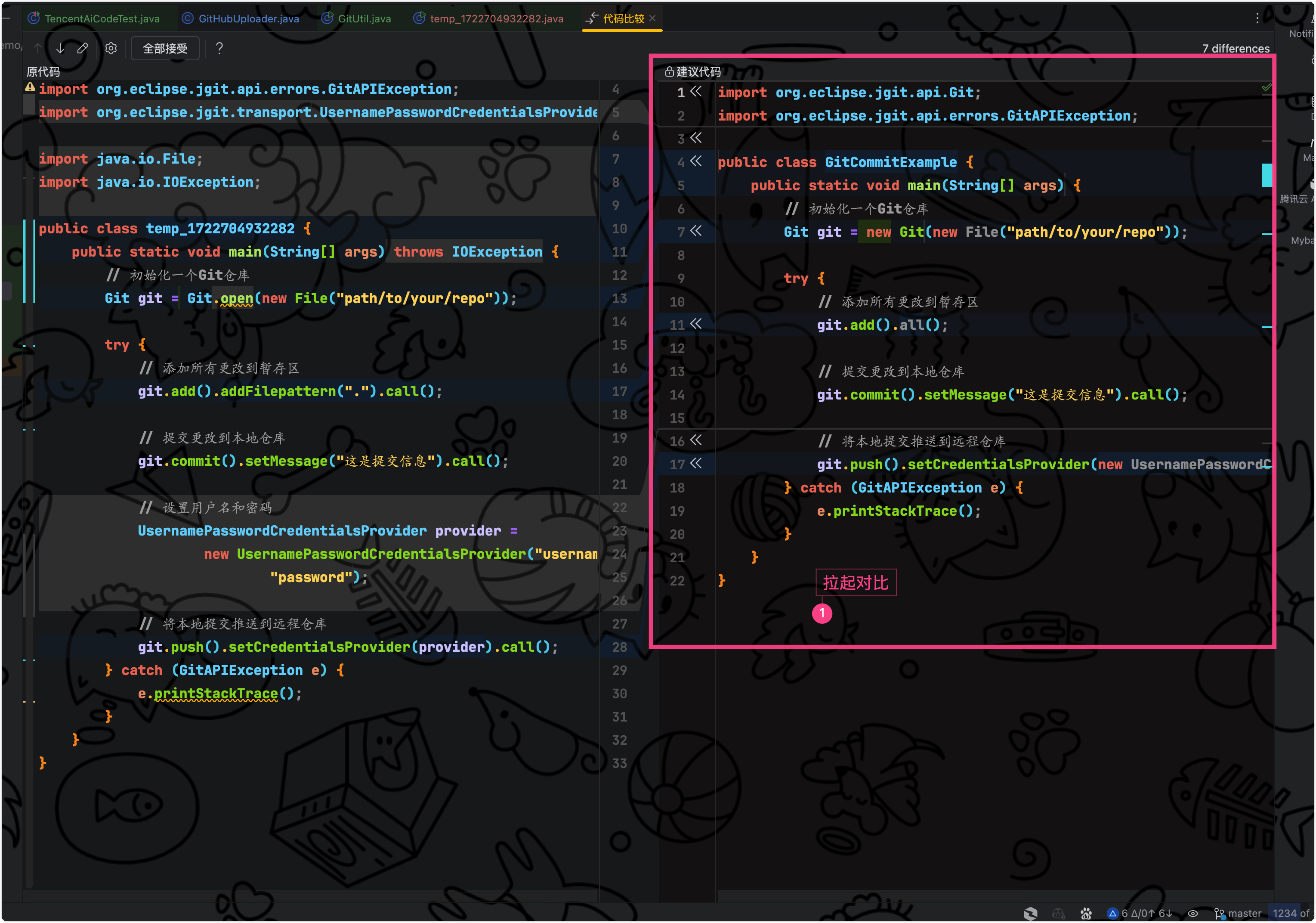Click the pencil edit icon in diff toolbar
Viewport: 1316px width, 923px height.
tap(83, 48)
